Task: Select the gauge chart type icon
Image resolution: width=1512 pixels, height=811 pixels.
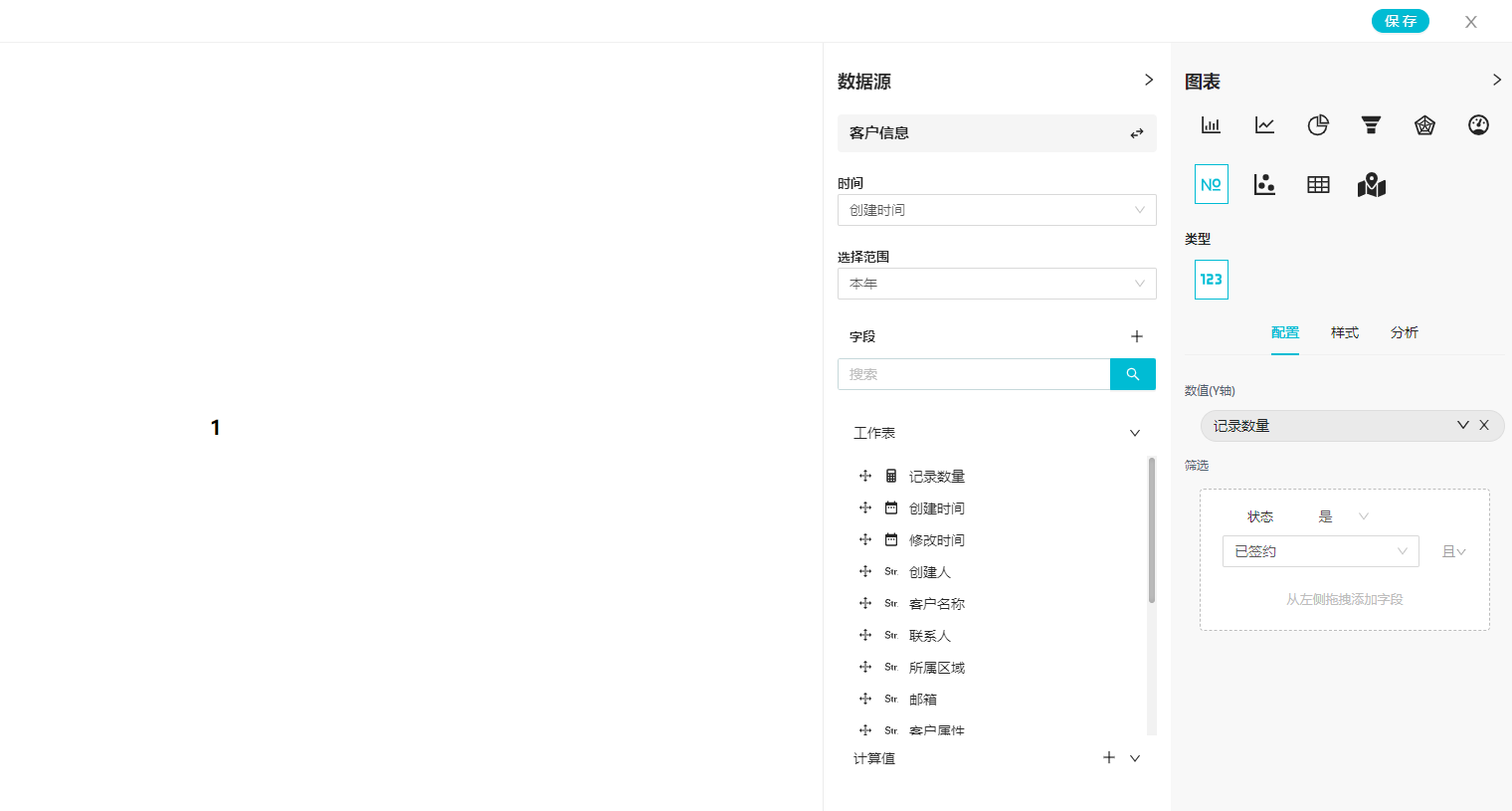Action: pyautogui.click(x=1479, y=125)
